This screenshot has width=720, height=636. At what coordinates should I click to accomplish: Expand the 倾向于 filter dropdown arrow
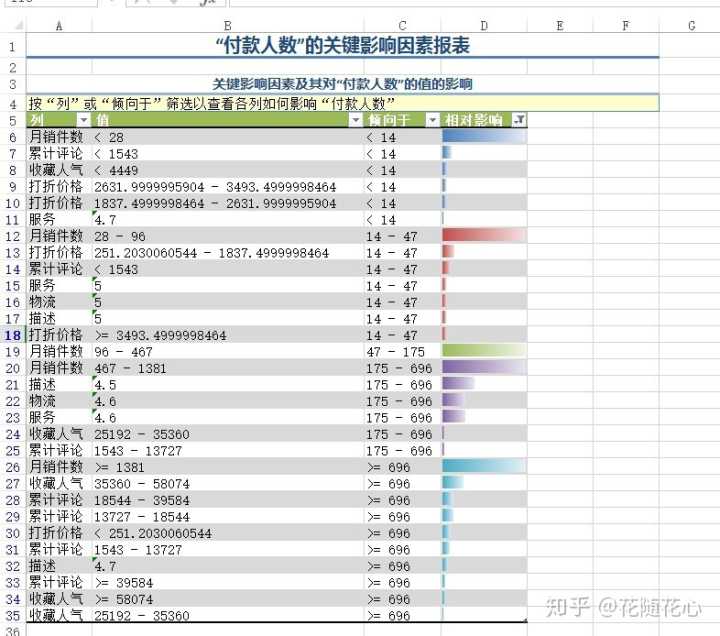coord(432,120)
